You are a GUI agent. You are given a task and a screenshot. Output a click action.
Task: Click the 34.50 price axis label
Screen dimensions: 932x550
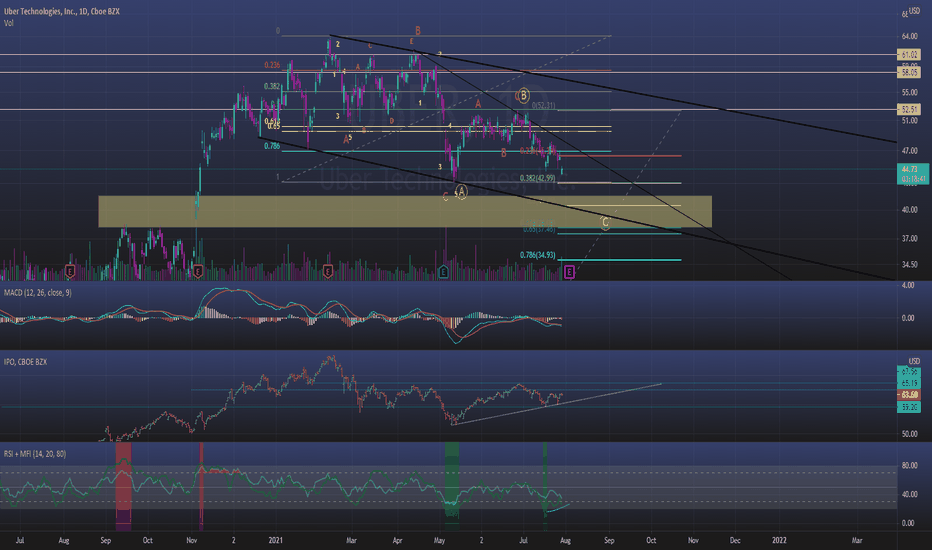(x=909, y=264)
